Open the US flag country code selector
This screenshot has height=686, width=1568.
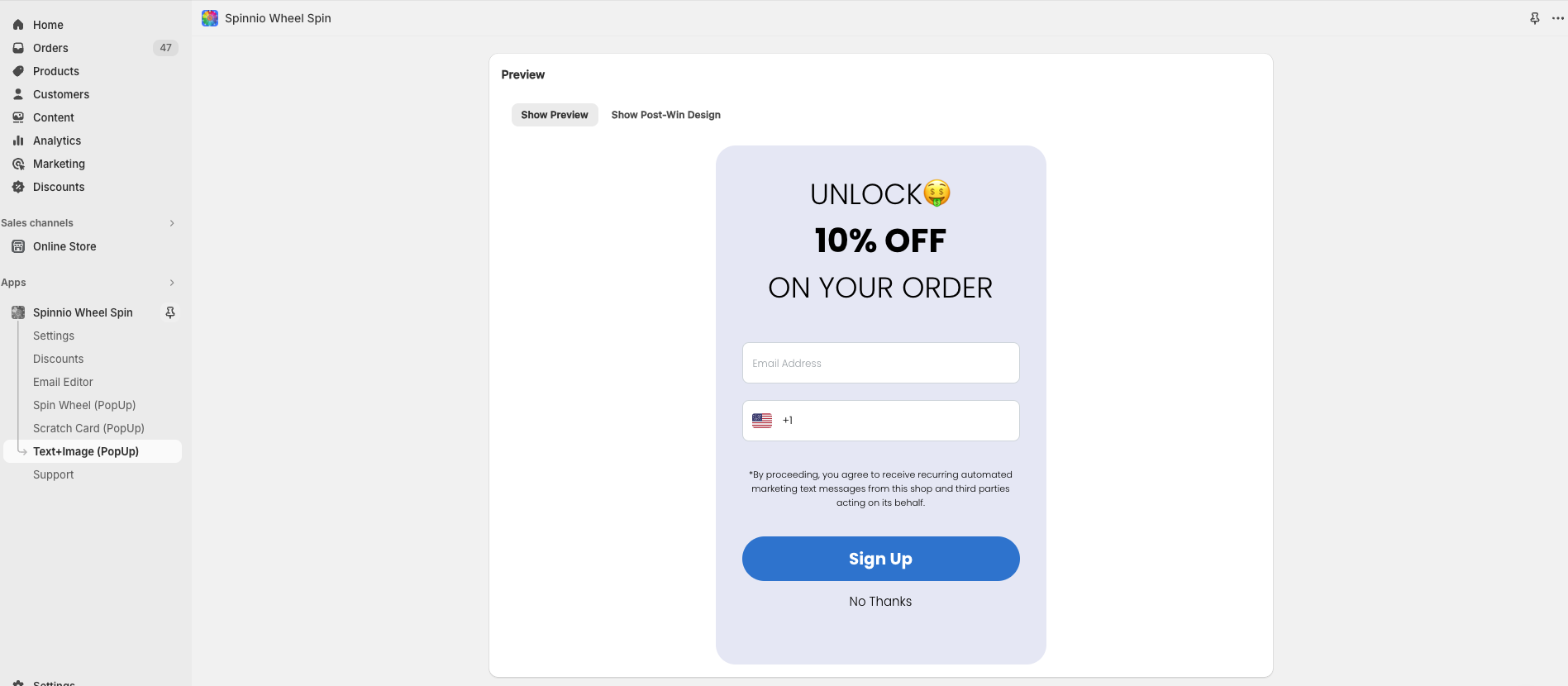coord(762,421)
